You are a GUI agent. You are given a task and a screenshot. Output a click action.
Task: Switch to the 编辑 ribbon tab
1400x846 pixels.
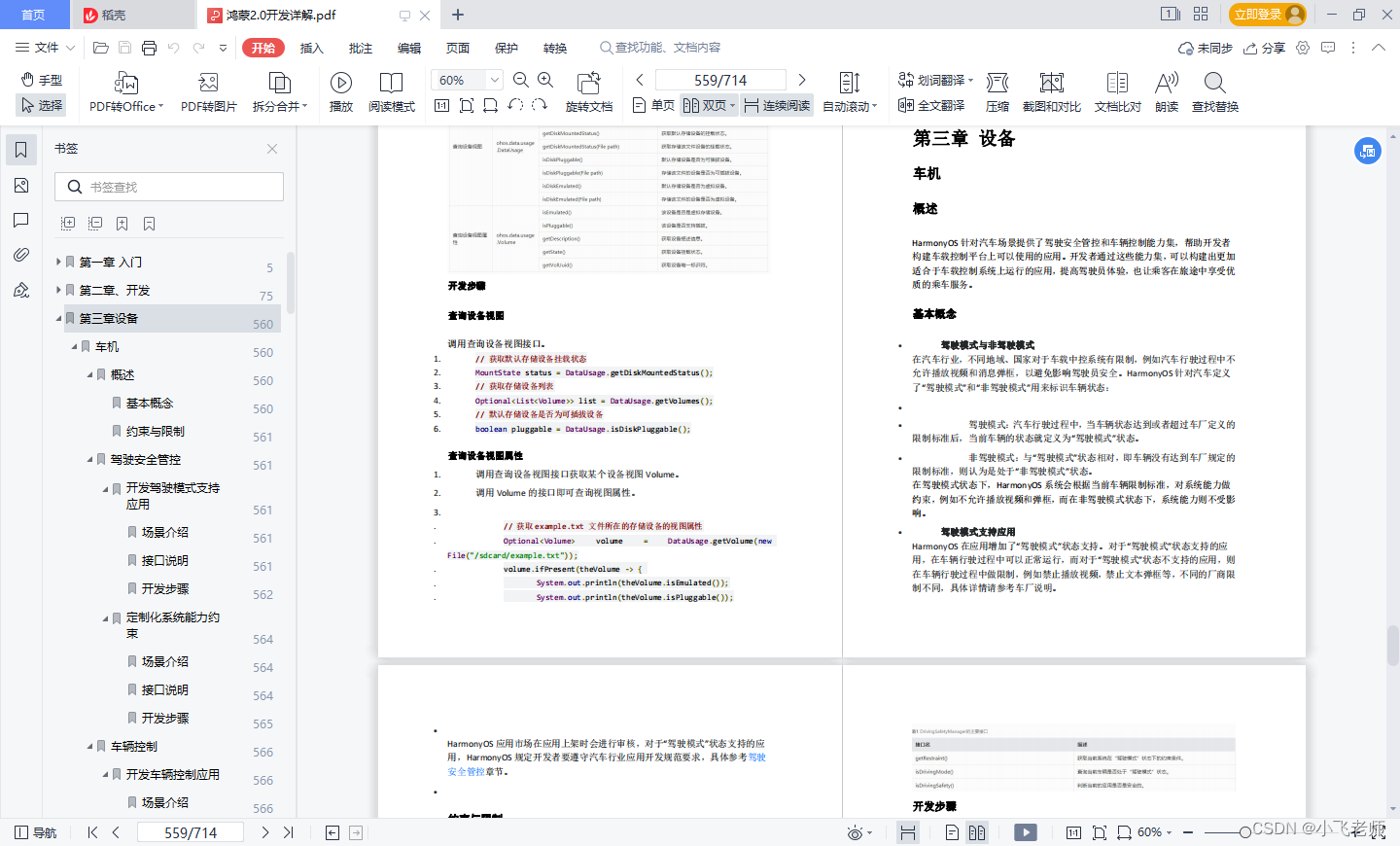408,48
